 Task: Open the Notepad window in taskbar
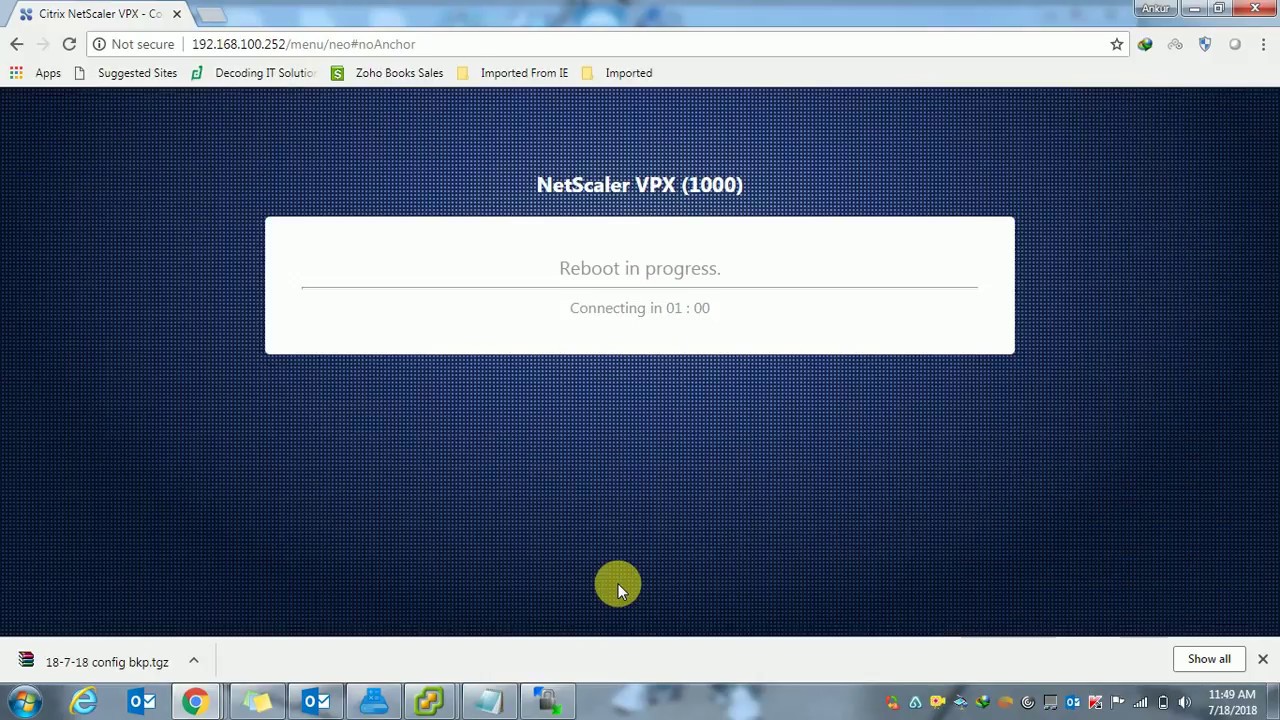tap(489, 702)
